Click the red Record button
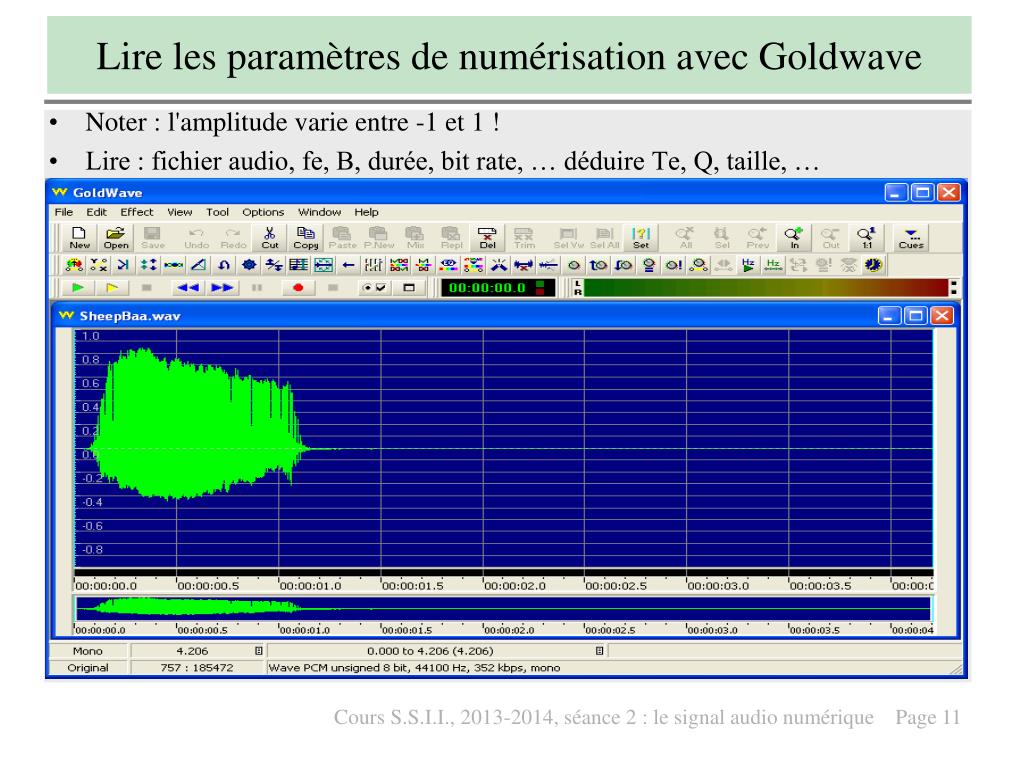The height and width of the screenshot is (768, 1024). tap(298, 287)
